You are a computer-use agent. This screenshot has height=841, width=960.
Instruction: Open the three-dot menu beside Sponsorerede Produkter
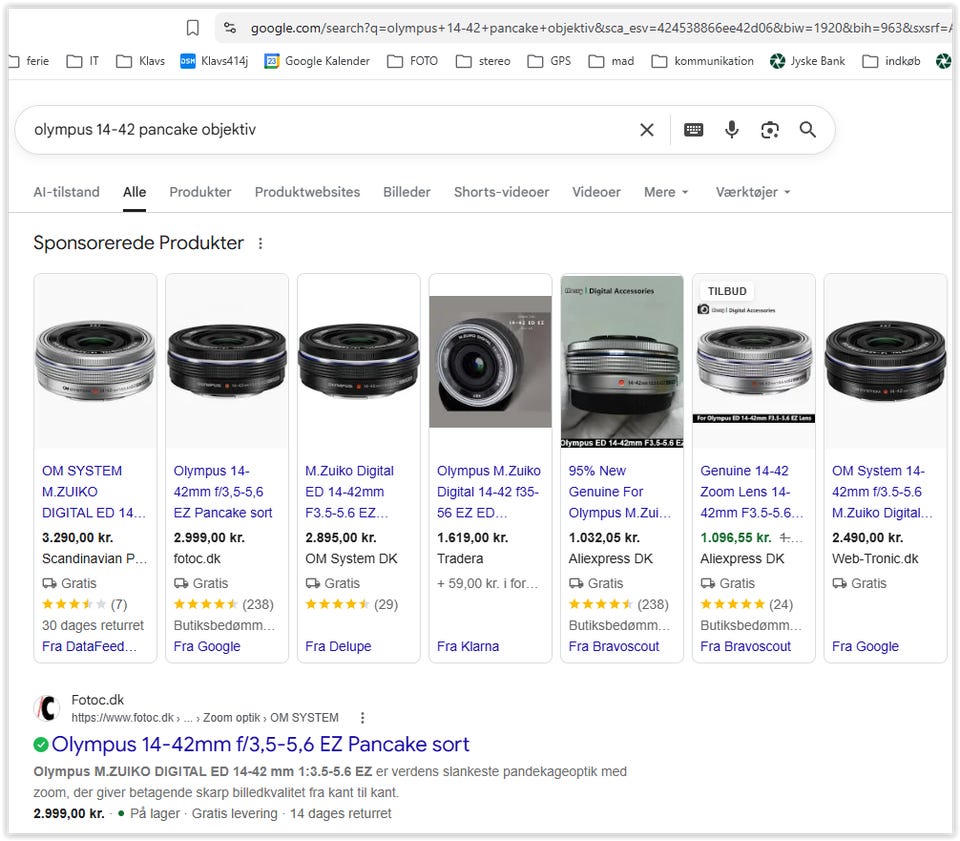(260, 244)
